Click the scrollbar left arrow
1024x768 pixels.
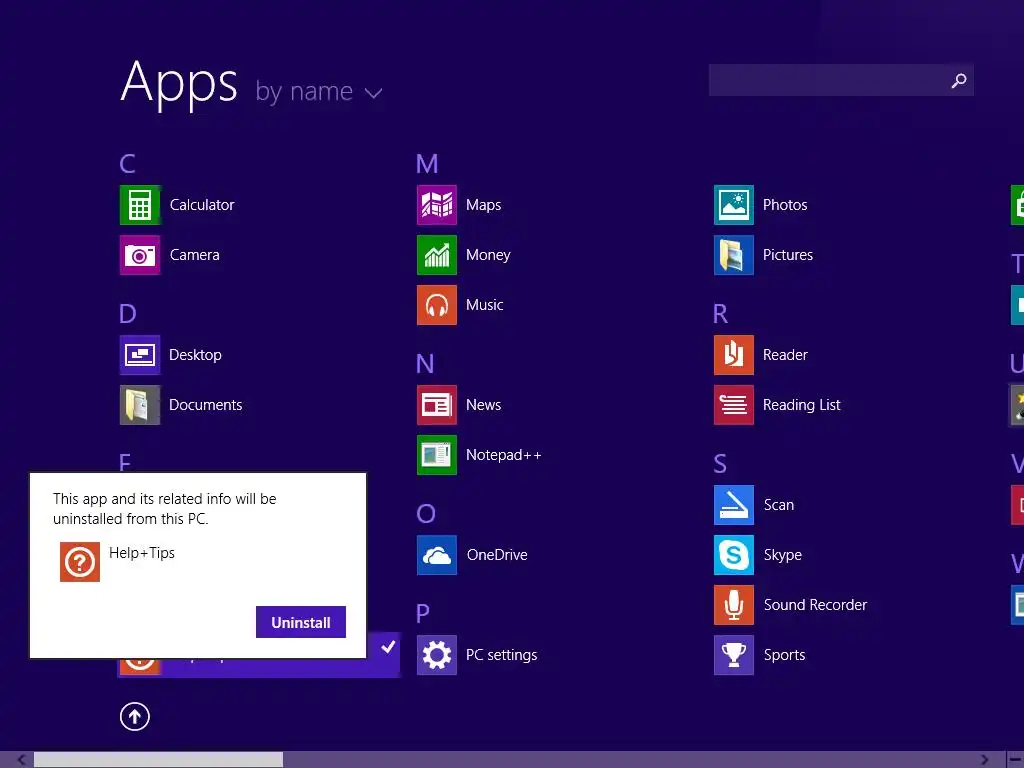point(21,760)
